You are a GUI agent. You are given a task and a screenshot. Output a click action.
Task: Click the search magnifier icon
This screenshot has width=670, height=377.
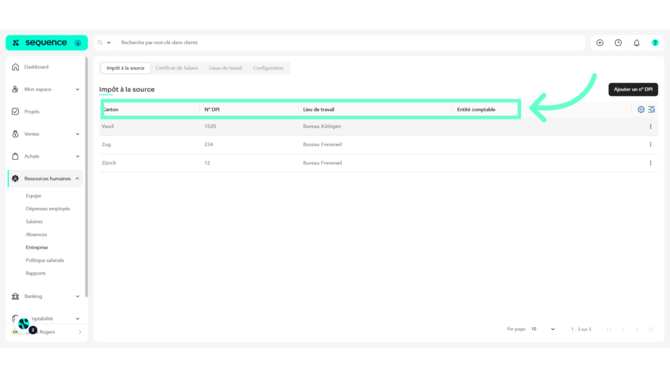pos(100,43)
